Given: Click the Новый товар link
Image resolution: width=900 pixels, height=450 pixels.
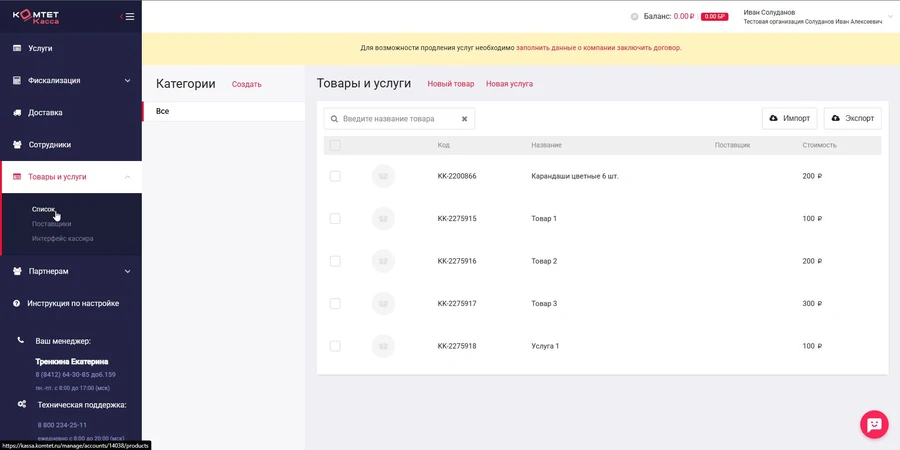Looking at the screenshot, I should click(450, 84).
